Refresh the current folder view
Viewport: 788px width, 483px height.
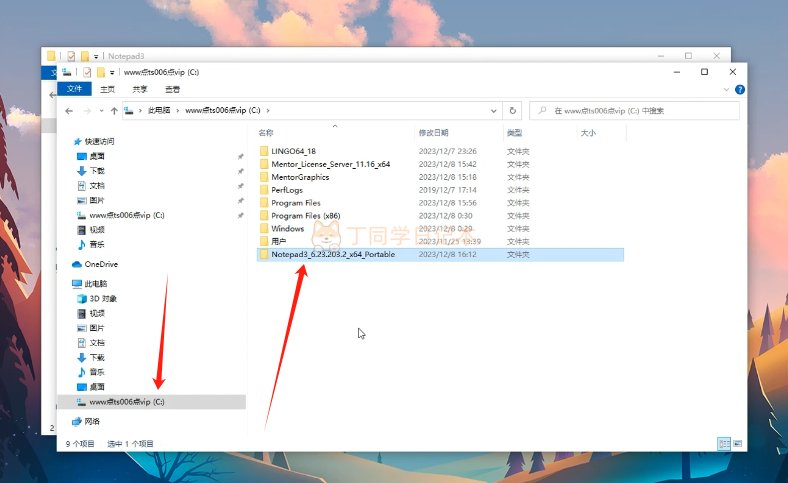(512, 111)
